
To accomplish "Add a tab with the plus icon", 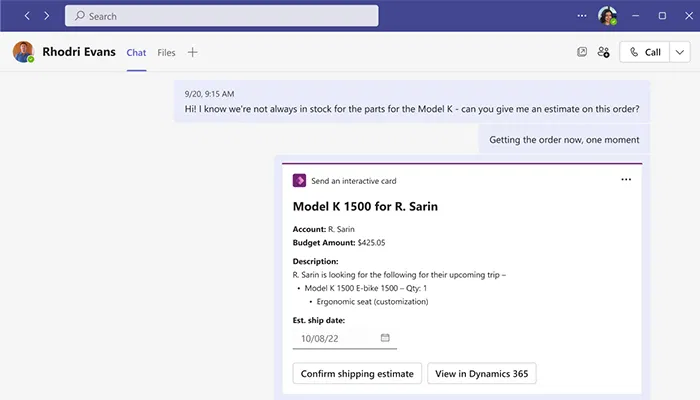I will (x=193, y=52).
